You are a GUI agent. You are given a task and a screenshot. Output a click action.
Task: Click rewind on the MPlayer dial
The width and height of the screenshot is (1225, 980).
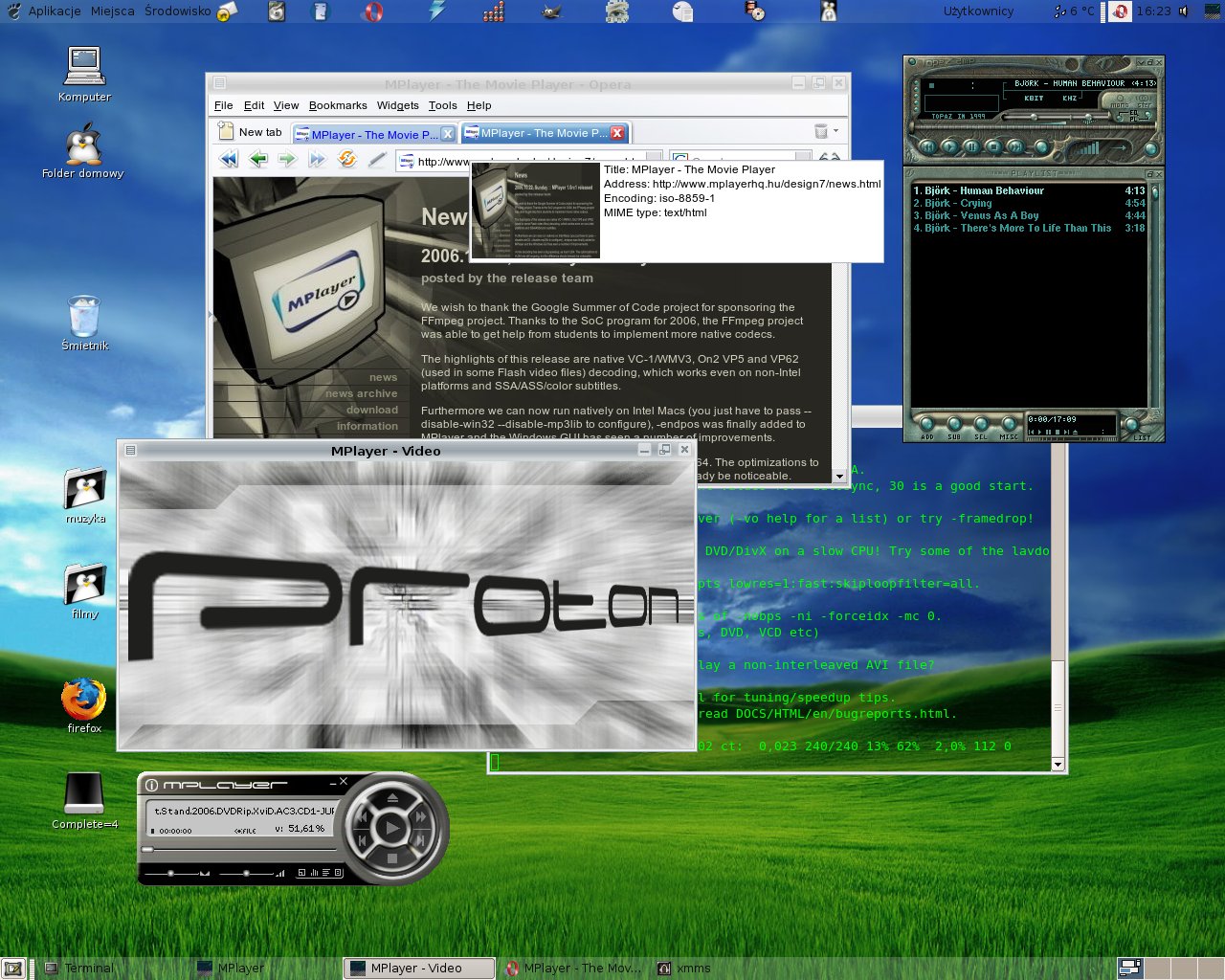[362, 817]
